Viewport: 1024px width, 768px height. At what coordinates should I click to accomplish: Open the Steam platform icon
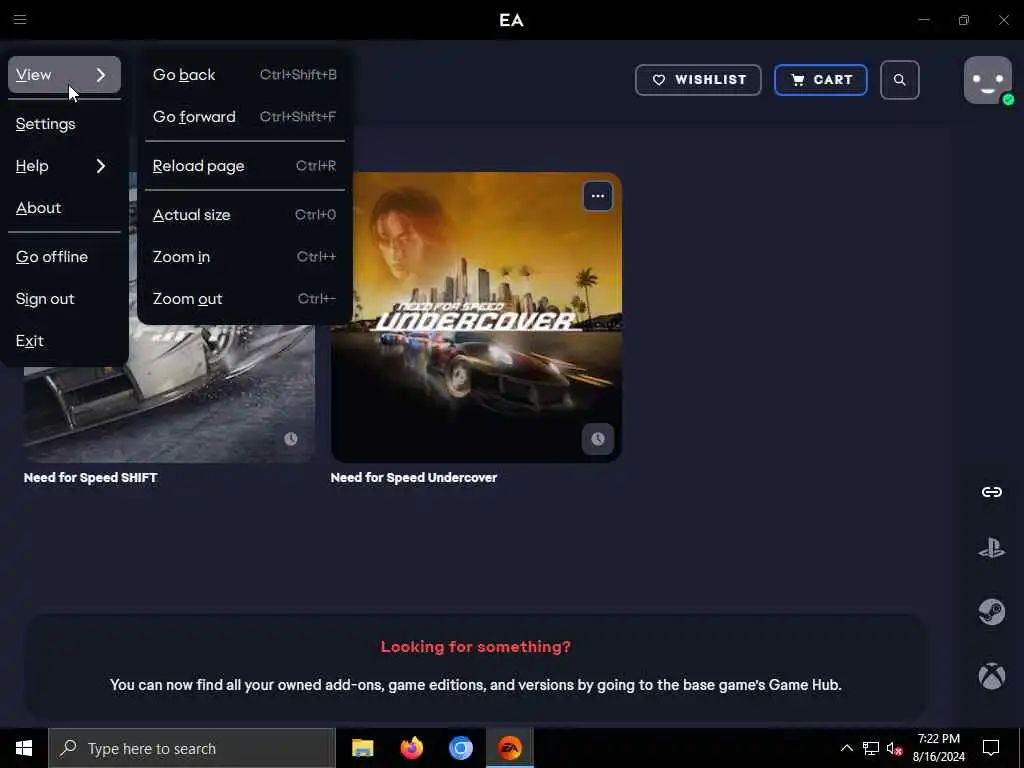(991, 612)
